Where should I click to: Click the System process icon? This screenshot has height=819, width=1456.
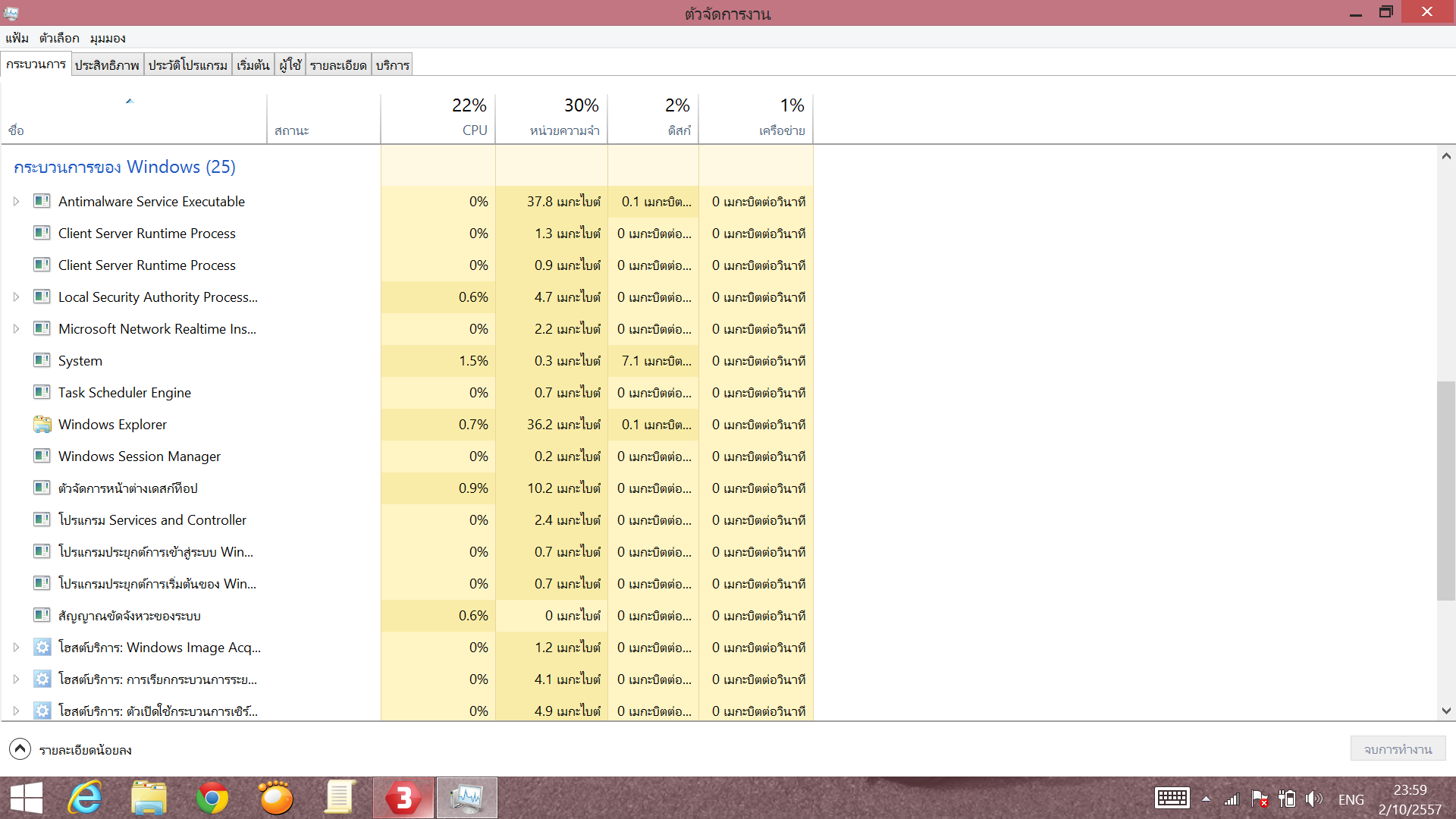tap(42, 360)
